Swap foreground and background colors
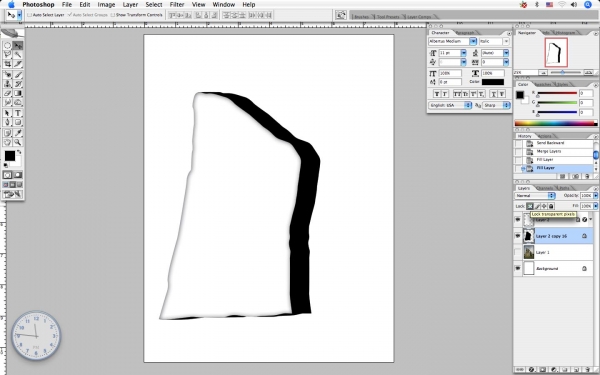 (x=19, y=152)
